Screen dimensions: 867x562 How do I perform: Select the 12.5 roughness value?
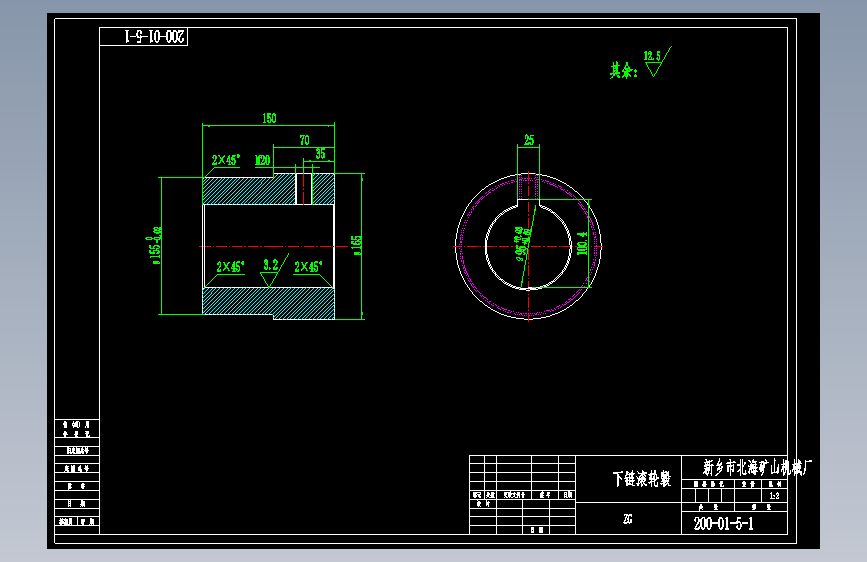652,56
